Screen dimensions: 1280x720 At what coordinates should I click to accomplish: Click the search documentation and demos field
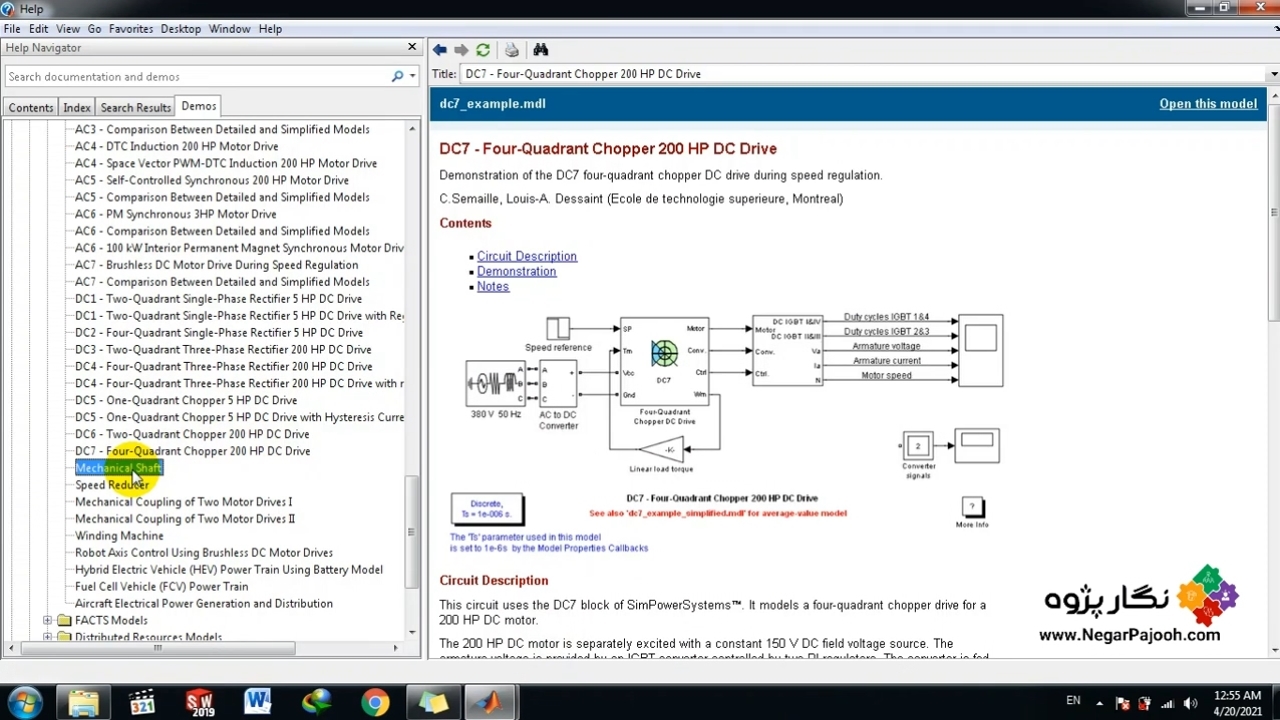click(195, 77)
